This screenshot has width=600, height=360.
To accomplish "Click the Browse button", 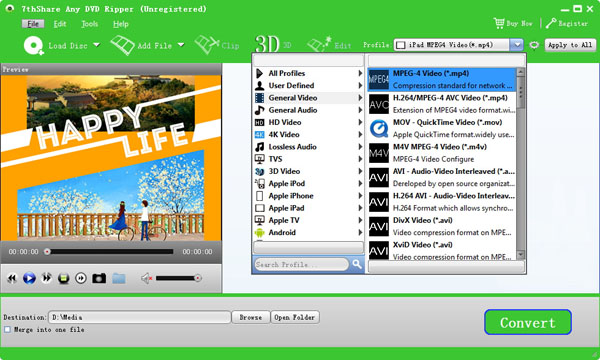I will [251, 317].
